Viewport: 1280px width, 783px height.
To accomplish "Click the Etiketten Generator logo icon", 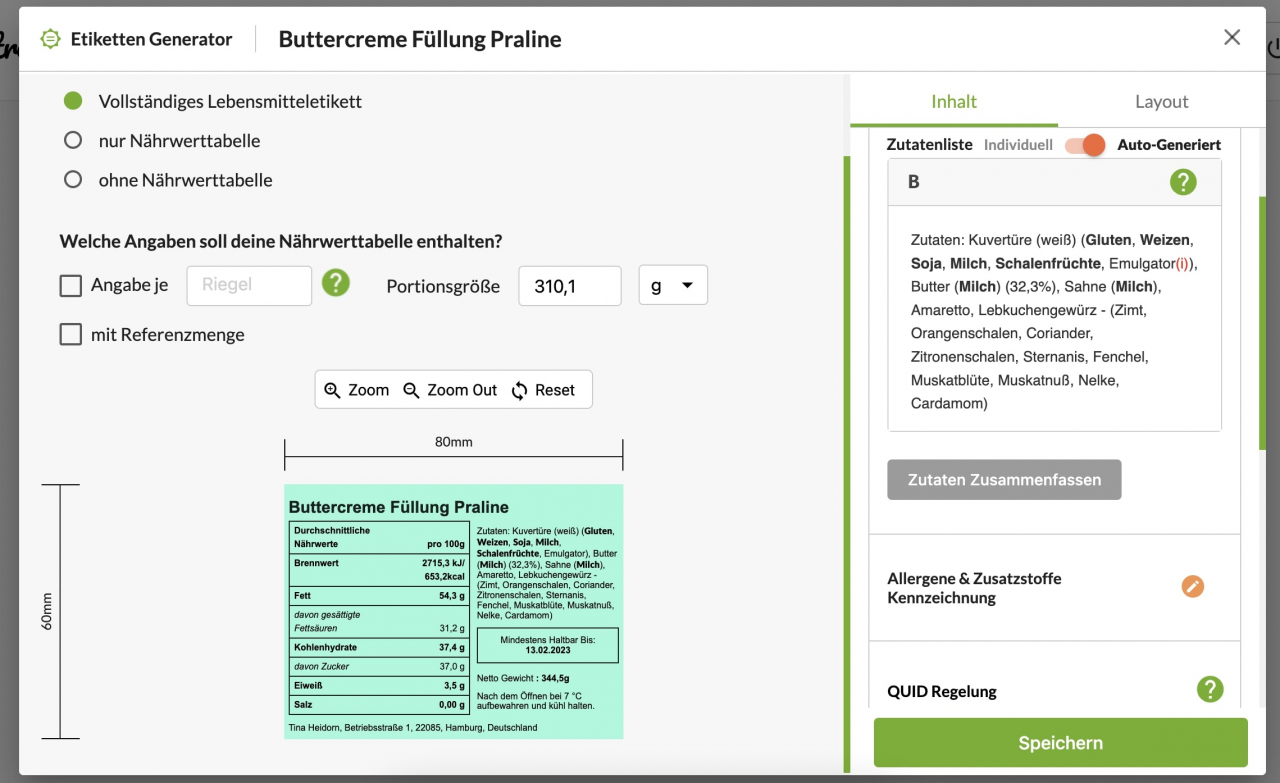I will (49, 38).
